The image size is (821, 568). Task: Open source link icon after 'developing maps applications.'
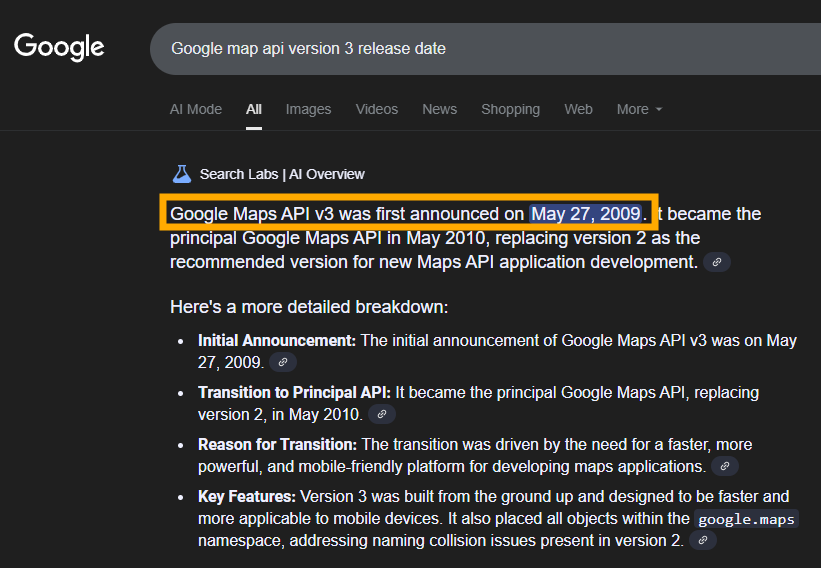coord(725,466)
